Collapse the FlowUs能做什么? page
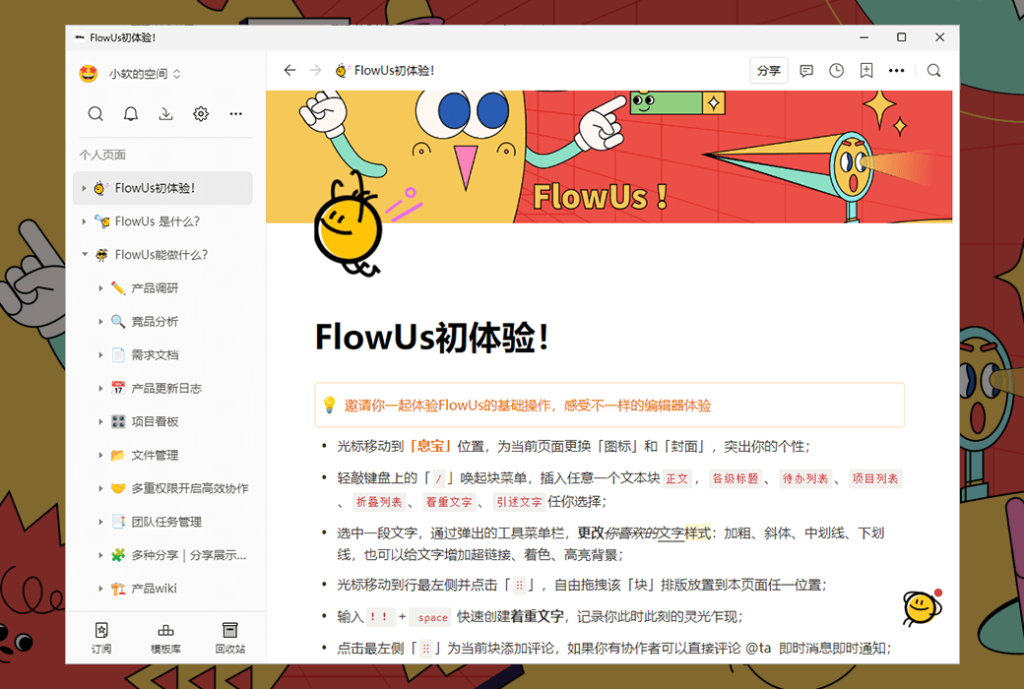Screen dimensions: 1024x689 tap(84, 255)
